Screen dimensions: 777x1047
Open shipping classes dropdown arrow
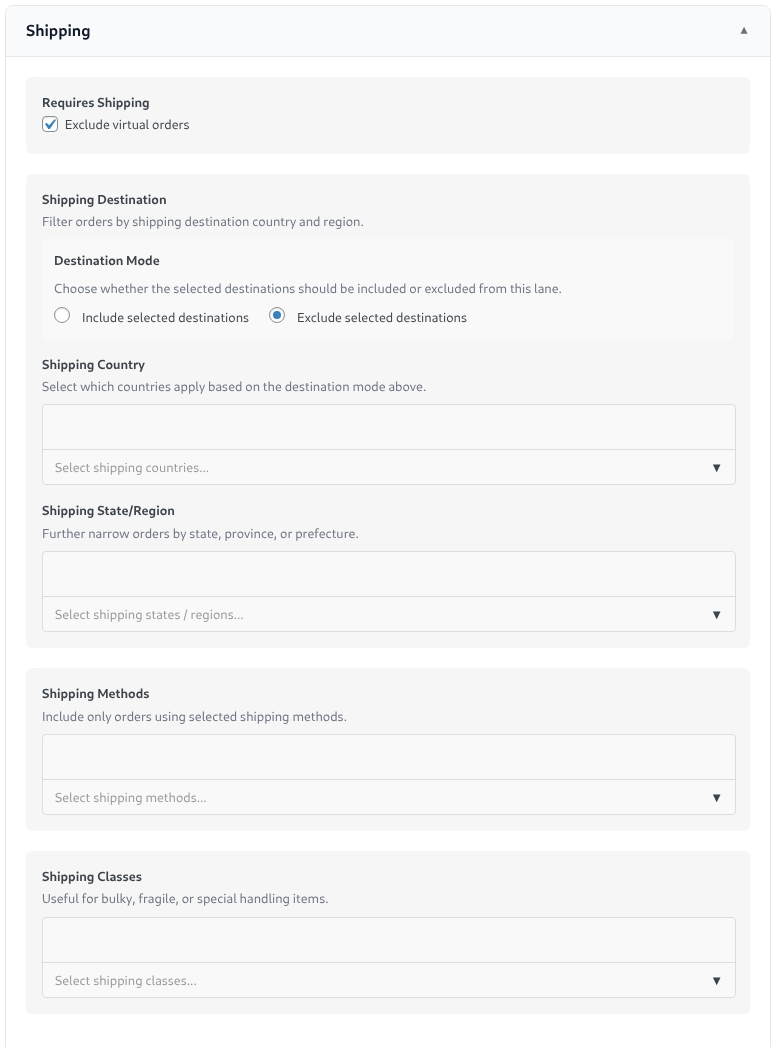click(x=716, y=981)
